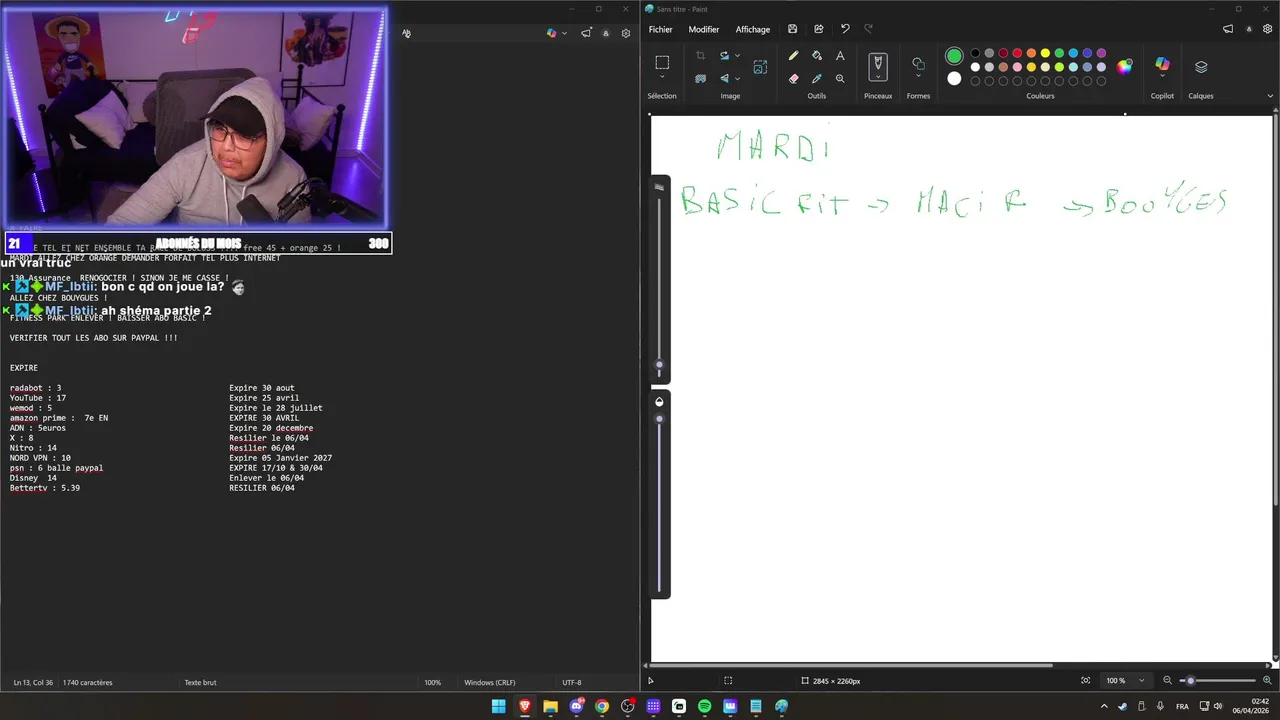This screenshot has height=720, width=1280.
Task: Open the Modifier menu
Action: pos(704,29)
